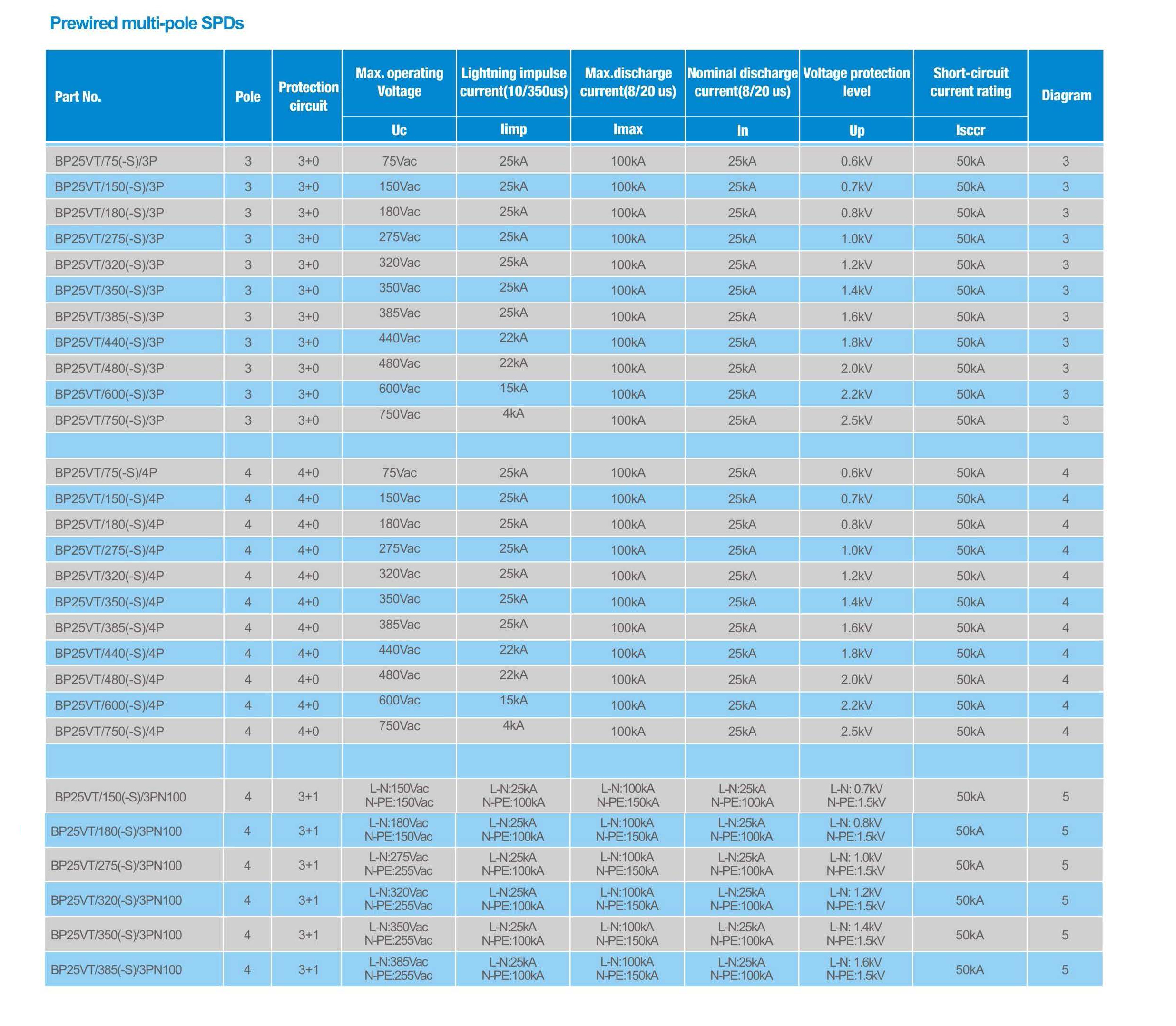Click the 'Protection circuit' column header

pos(308,96)
